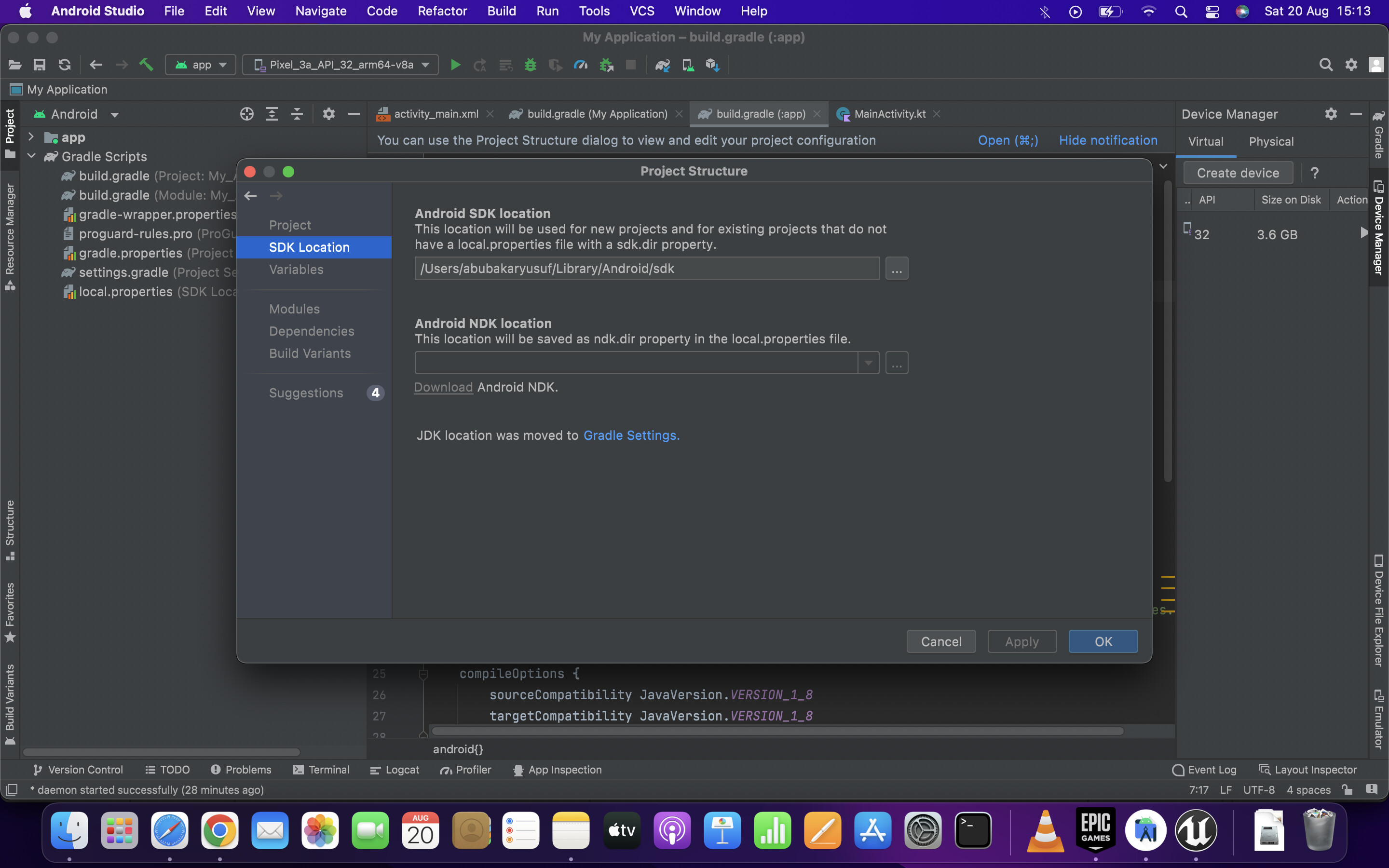Click the hammer Make Project icon
This screenshot has width=1389, height=868.
point(146,65)
